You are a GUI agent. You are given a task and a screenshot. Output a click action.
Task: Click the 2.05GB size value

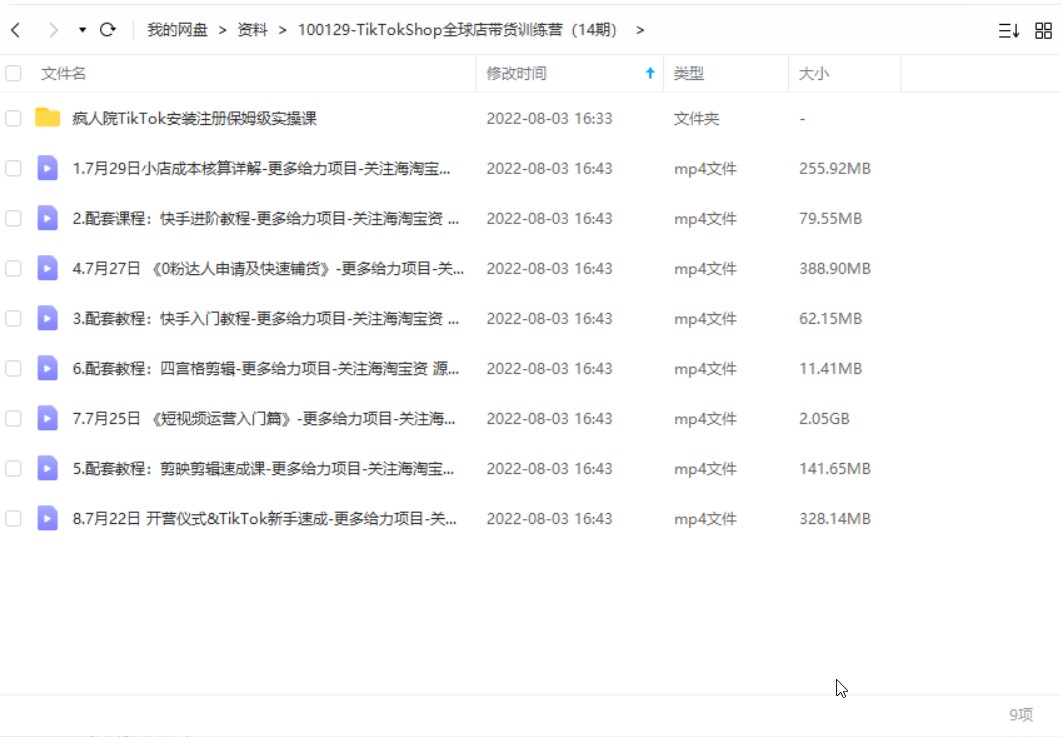[823, 419]
